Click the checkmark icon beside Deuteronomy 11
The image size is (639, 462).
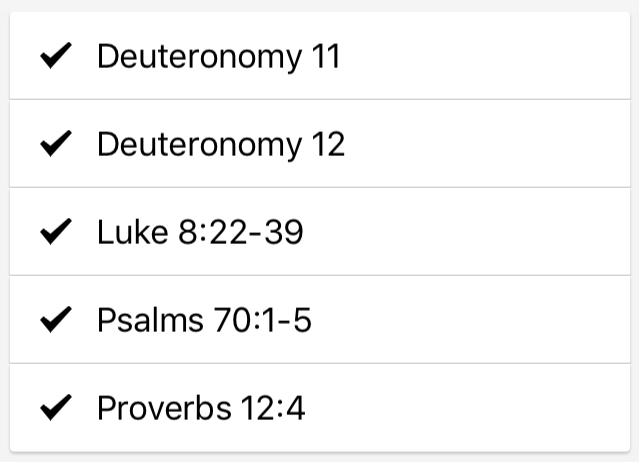[x=55, y=57]
